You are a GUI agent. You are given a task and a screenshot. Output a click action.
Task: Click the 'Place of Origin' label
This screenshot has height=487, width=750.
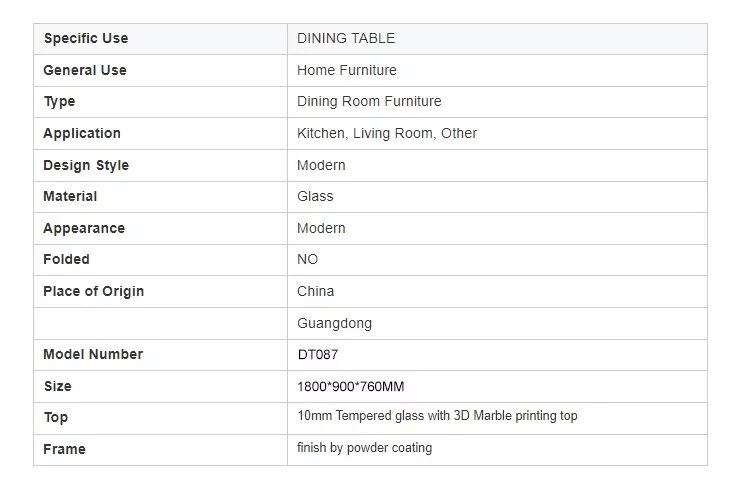94,291
